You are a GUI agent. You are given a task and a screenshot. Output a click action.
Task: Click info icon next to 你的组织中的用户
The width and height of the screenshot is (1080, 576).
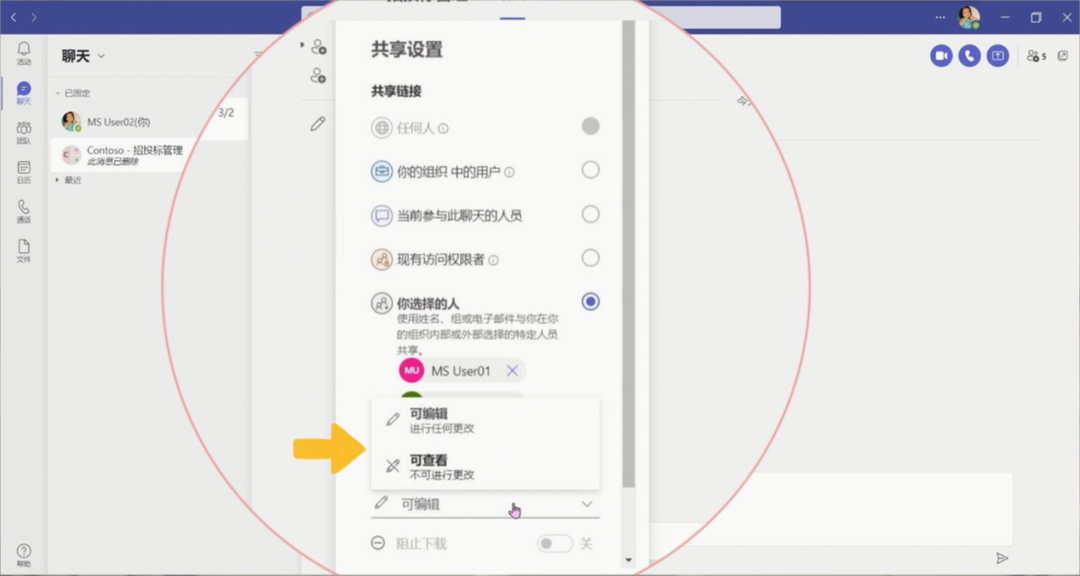point(509,172)
